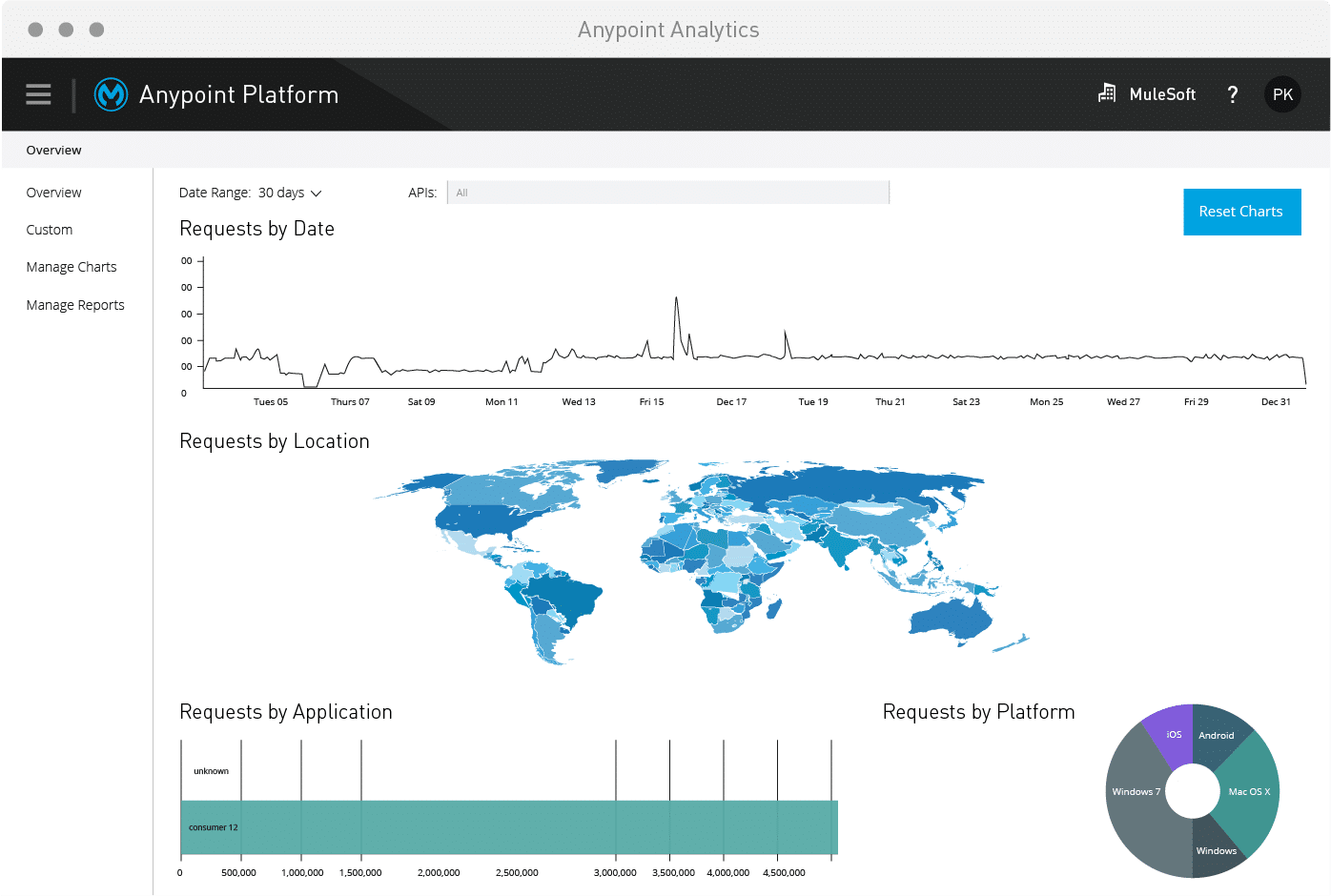Screen dimensions: 1331x896
Task: Open the Manage Reports link
Action: tap(75, 305)
